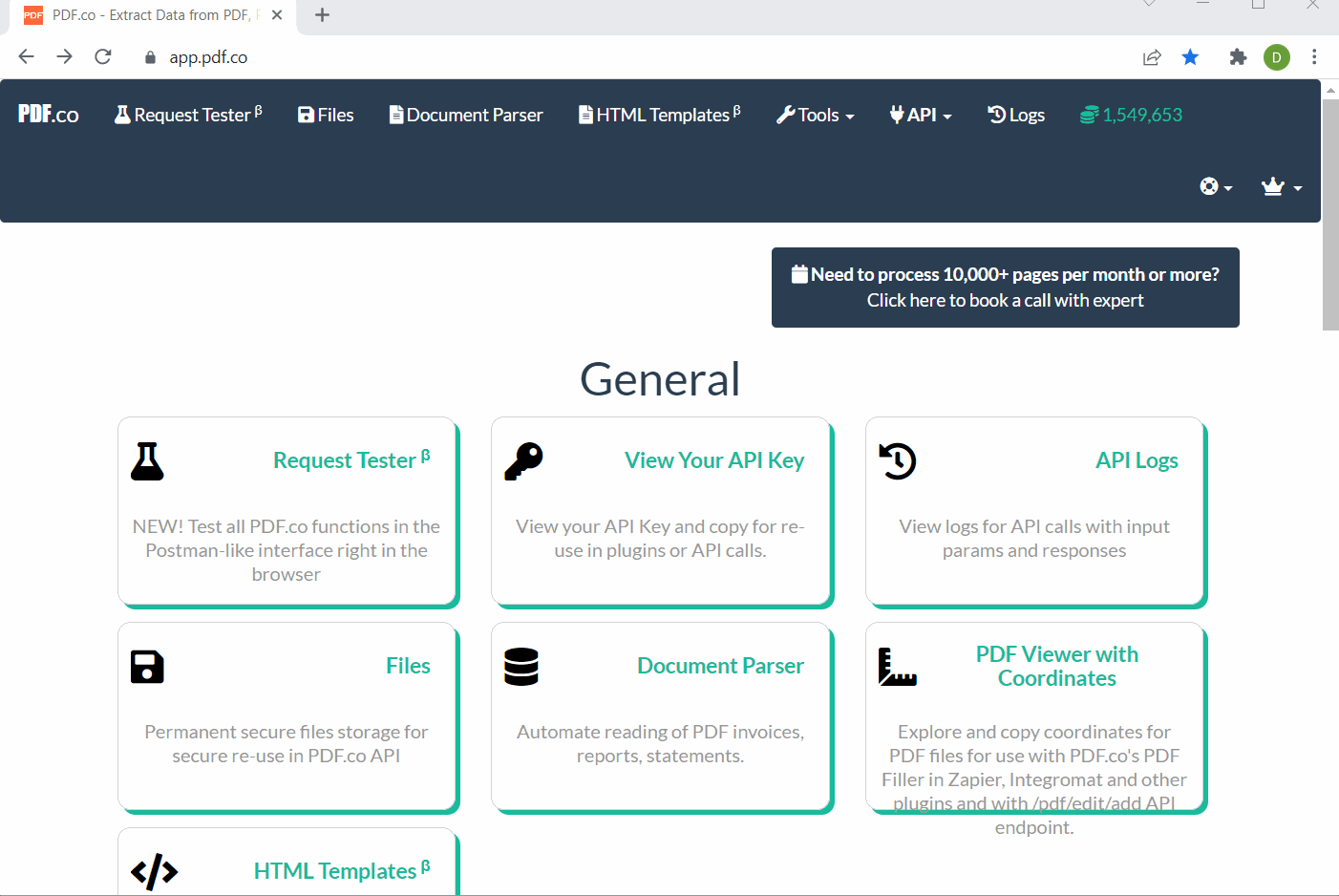Click the wrench icon beside Tools

[786, 115]
